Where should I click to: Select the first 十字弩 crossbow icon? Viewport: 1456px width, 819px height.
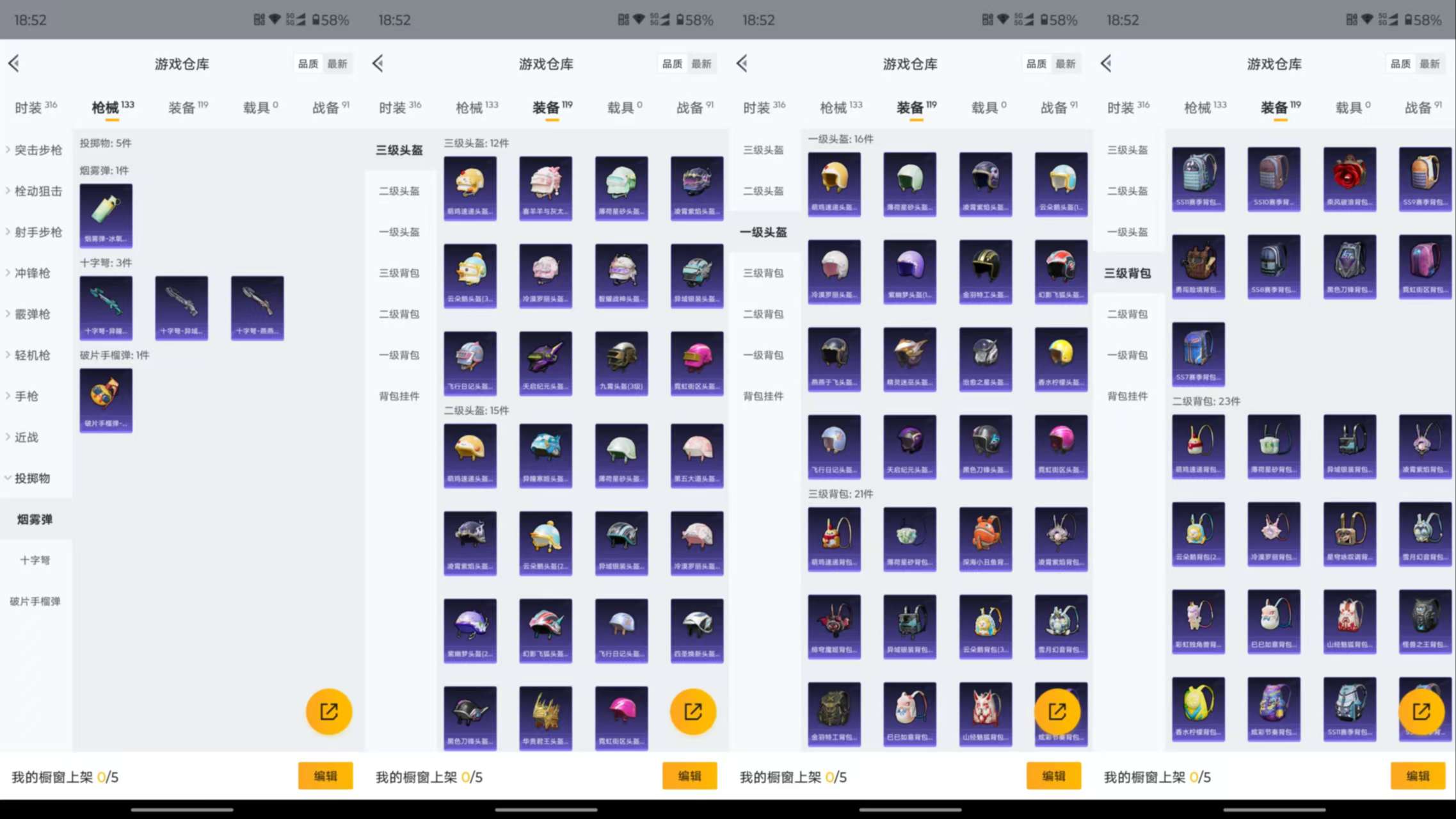coord(106,307)
